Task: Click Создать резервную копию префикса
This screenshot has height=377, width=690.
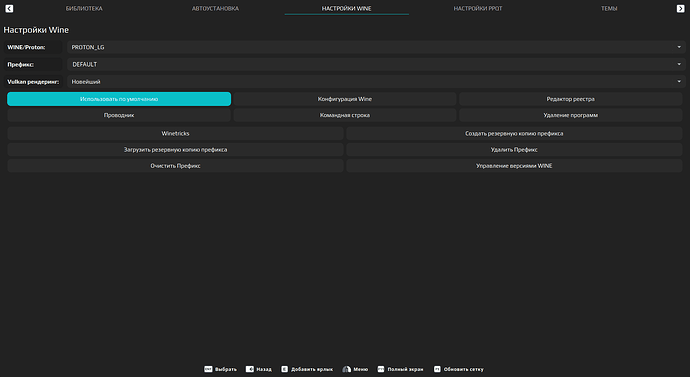Action: (514, 133)
